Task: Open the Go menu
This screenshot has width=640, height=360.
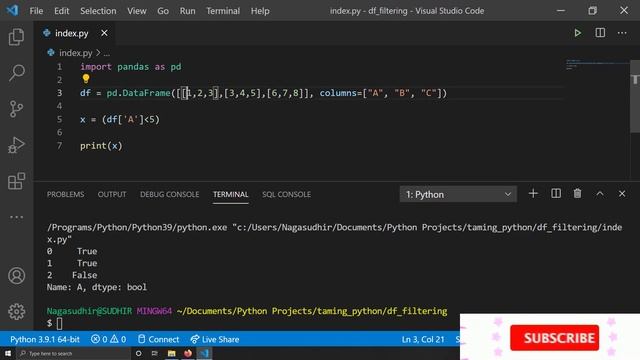Action: tap(163, 11)
